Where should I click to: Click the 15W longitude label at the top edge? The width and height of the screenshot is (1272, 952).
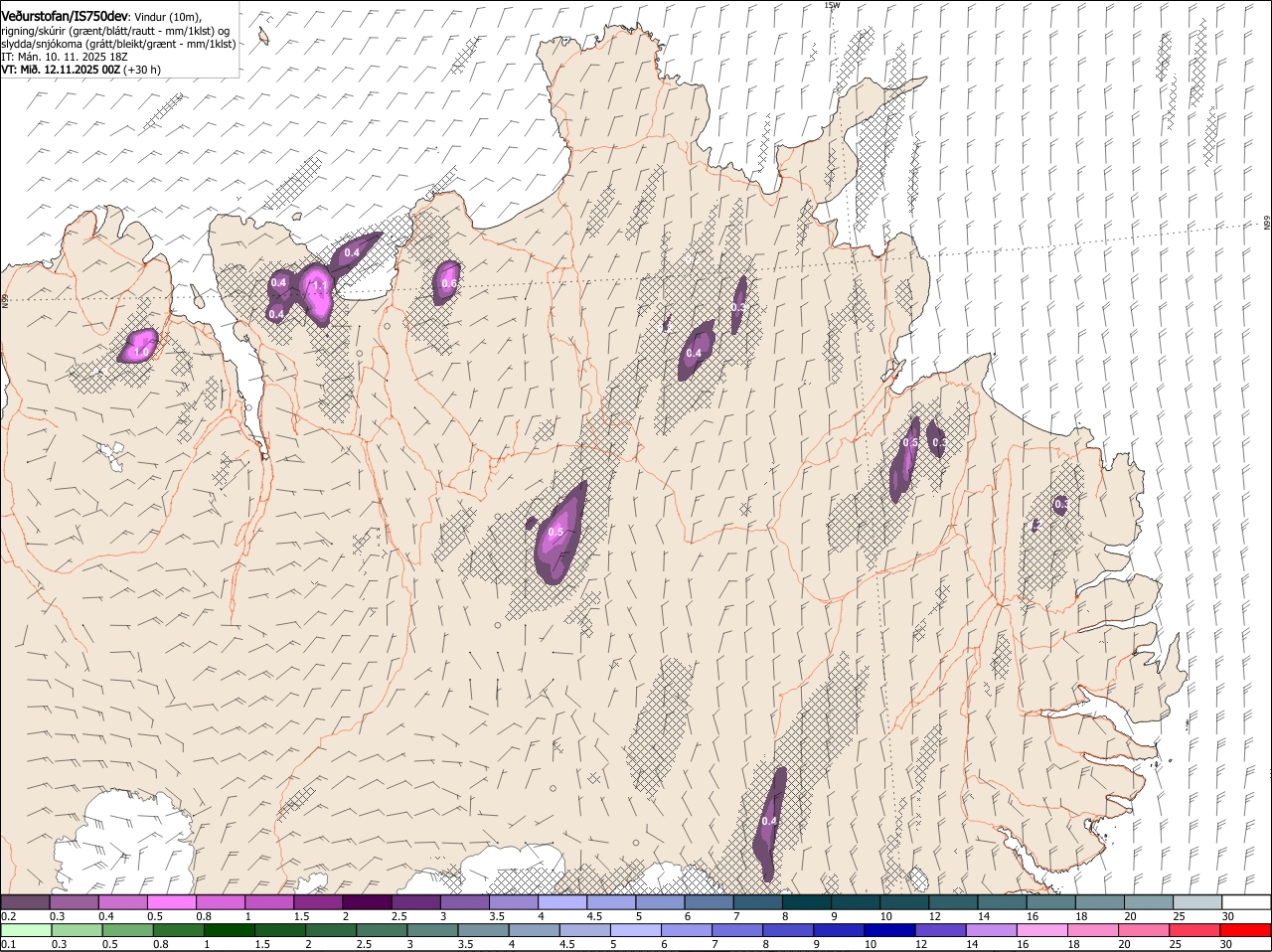[x=832, y=5]
